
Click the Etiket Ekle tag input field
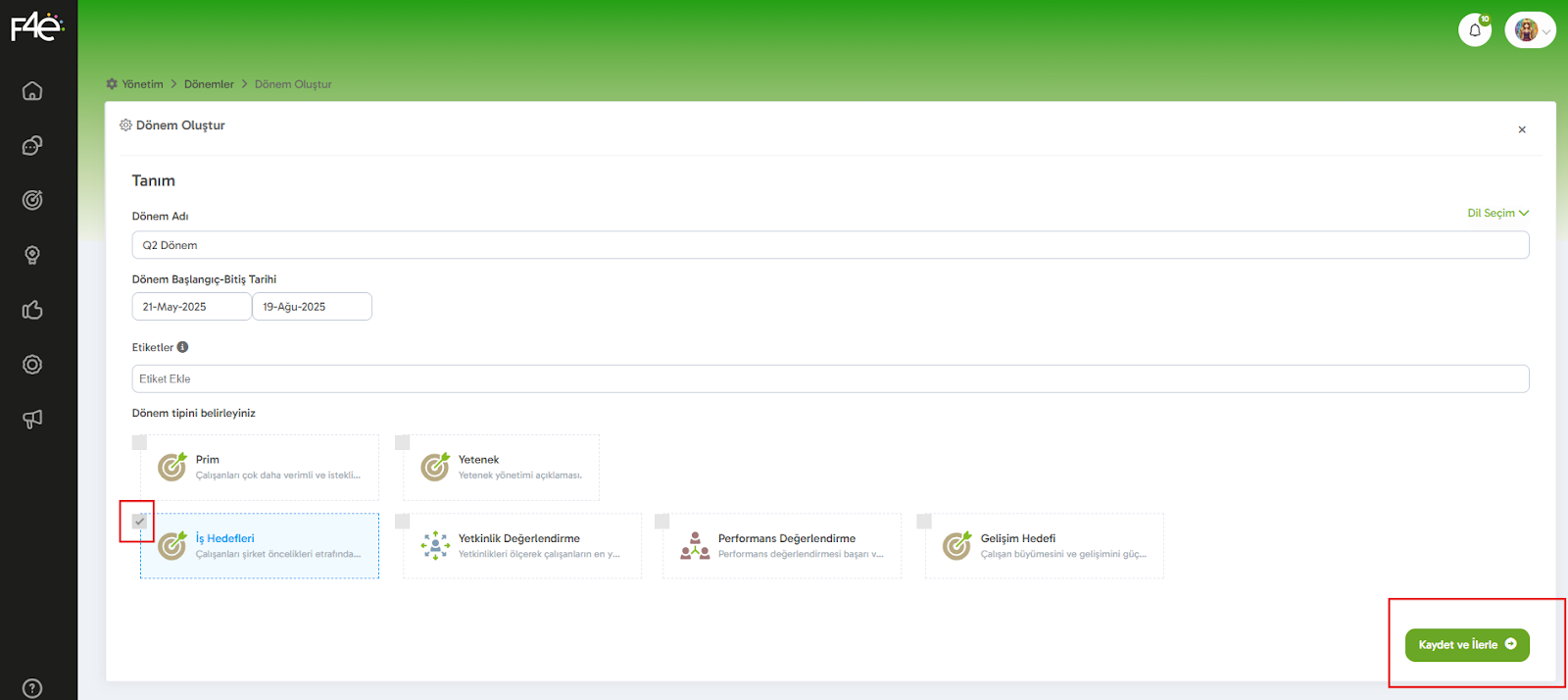tap(829, 379)
